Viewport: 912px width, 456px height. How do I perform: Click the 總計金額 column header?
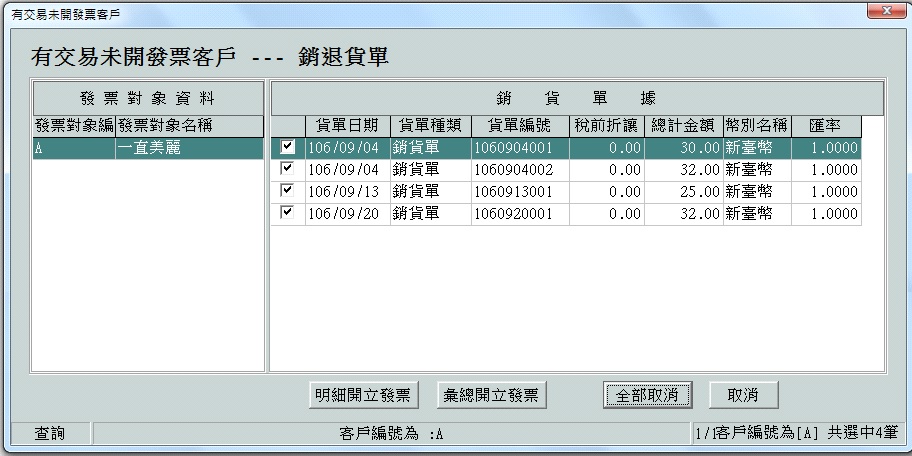click(683, 126)
